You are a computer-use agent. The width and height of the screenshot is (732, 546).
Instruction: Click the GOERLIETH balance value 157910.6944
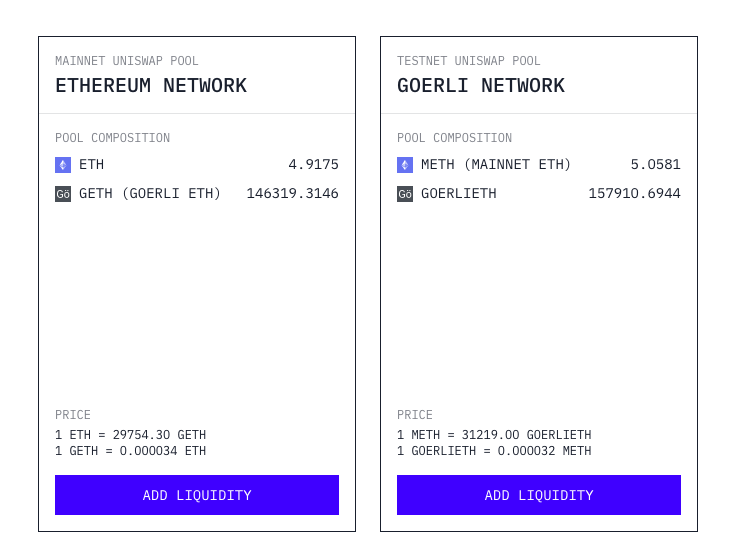coord(634,194)
